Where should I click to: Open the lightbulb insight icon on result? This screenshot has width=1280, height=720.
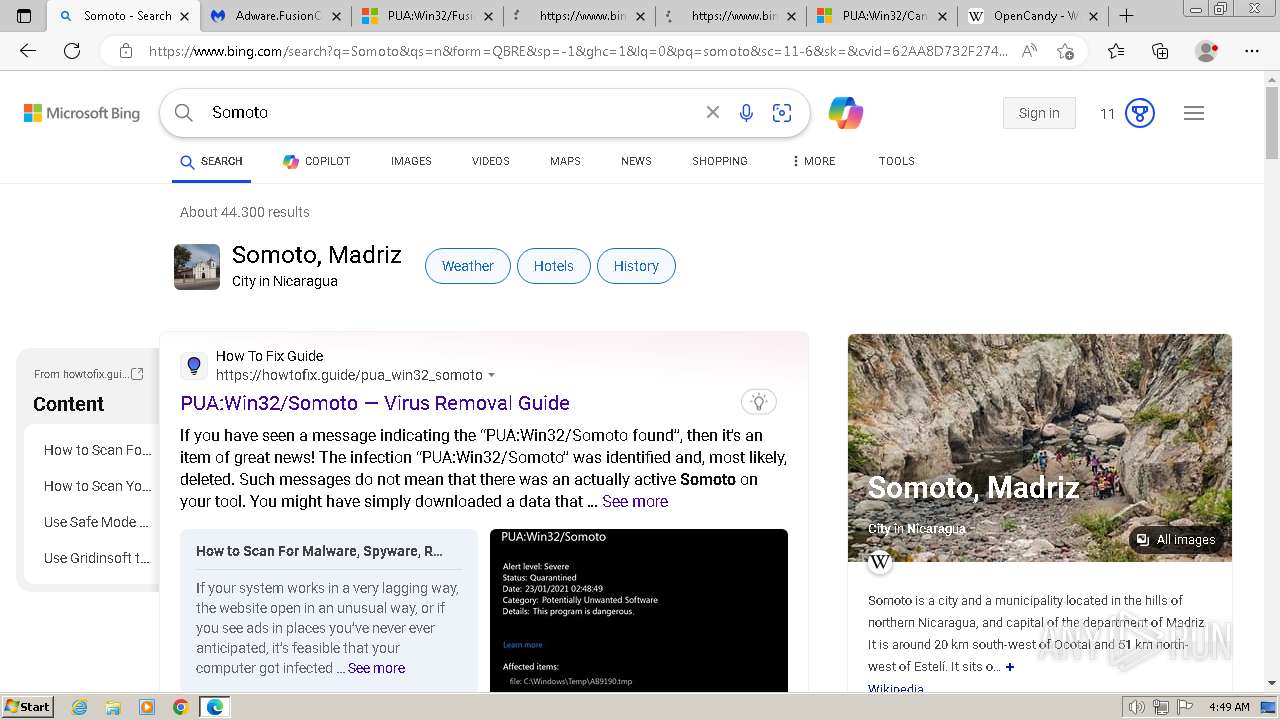coord(759,402)
